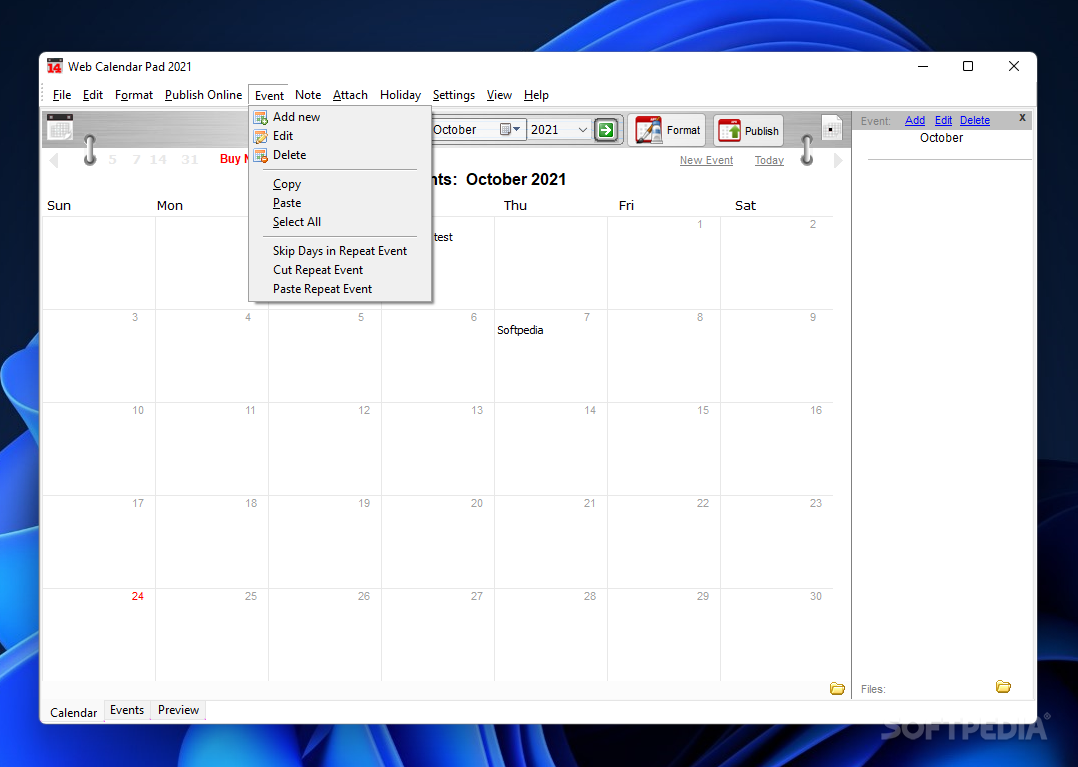Switch to the Calendar tab

click(74, 713)
